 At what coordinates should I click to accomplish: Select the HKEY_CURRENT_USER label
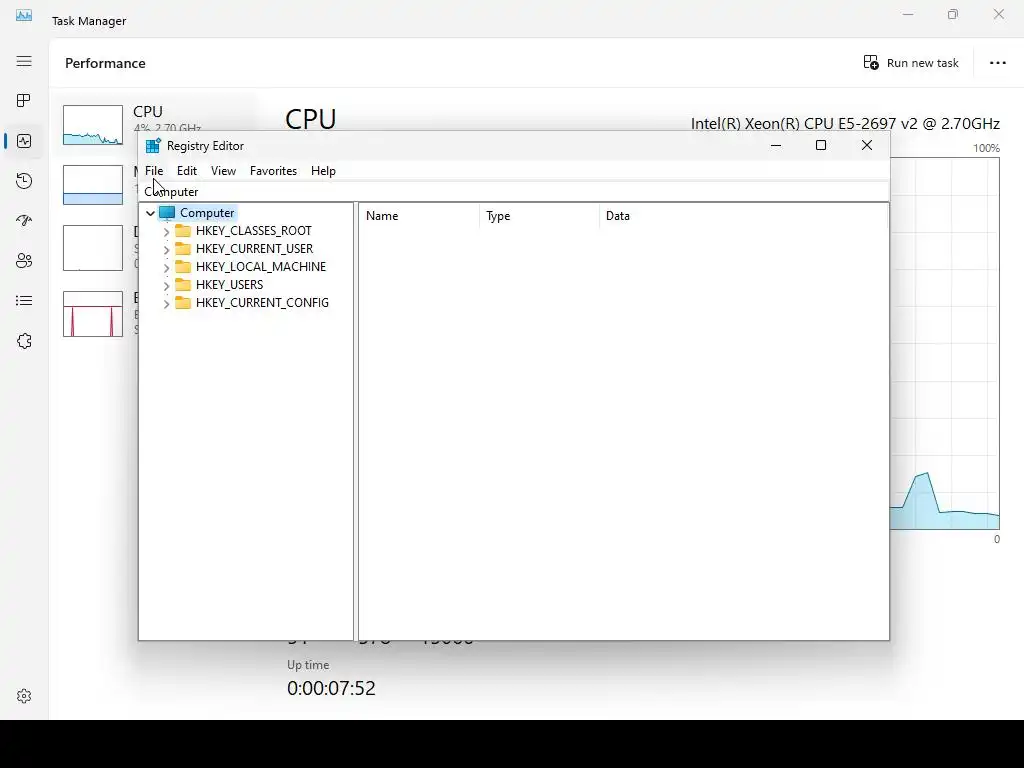click(254, 249)
